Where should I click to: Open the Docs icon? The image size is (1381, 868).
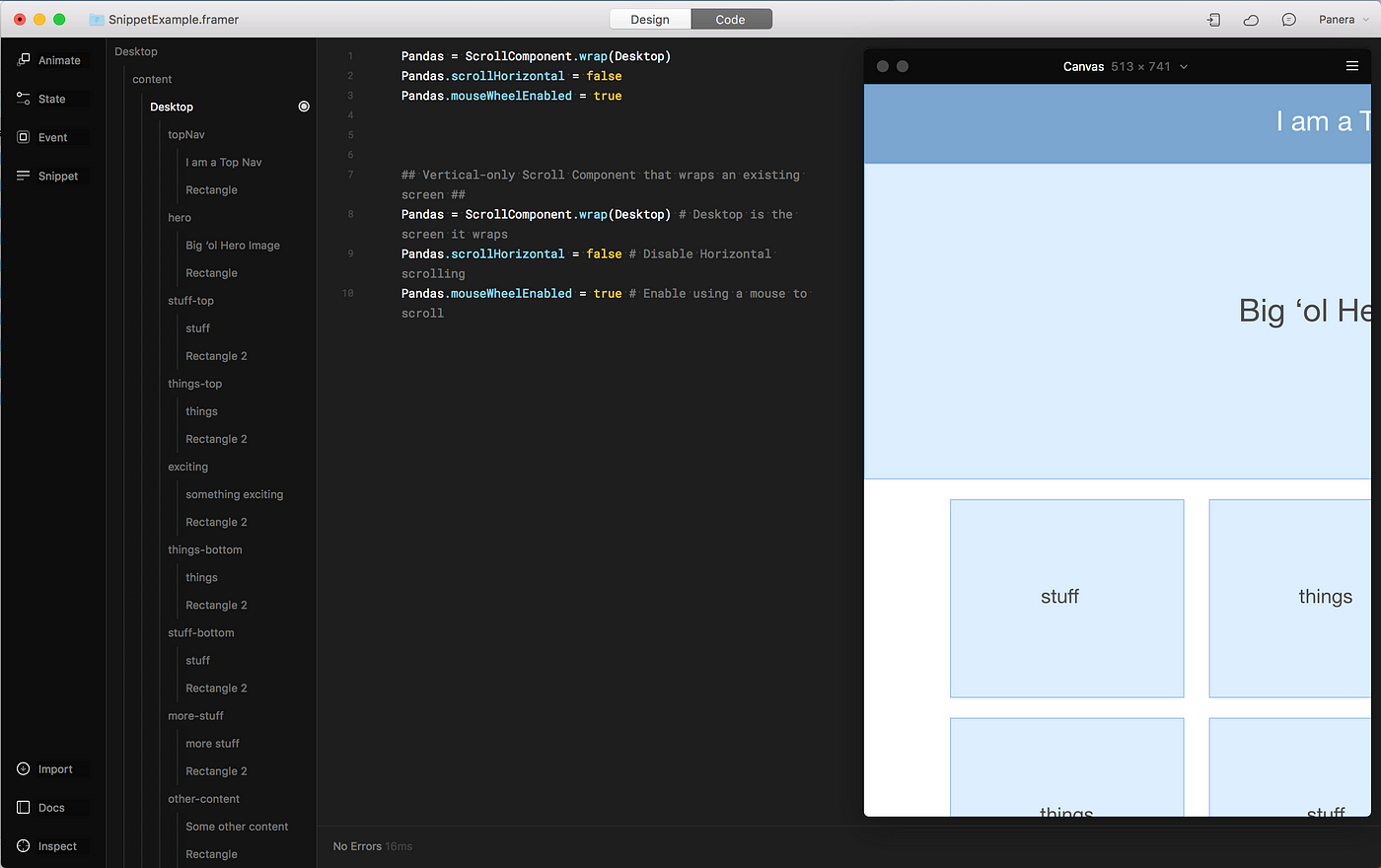[x=24, y=808]
